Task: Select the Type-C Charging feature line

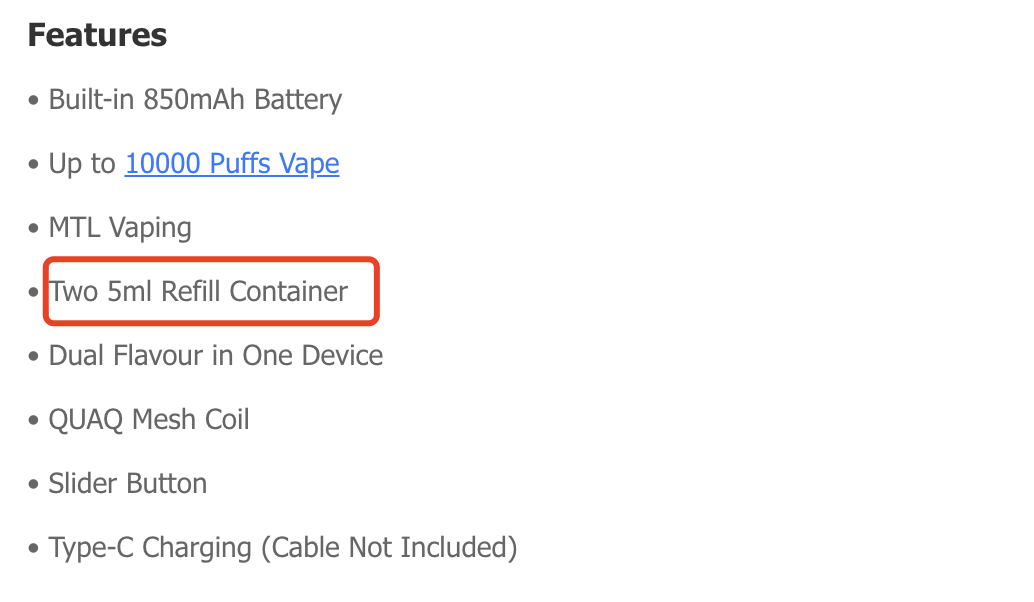Action: click(x=283, y=548)
